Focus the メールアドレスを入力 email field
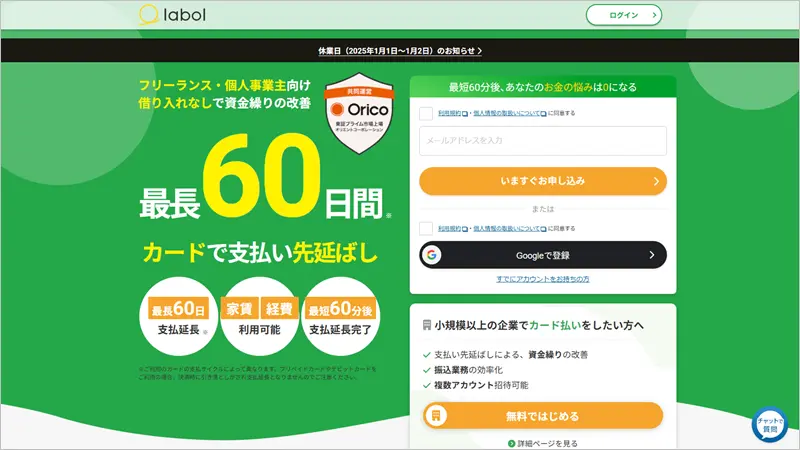This screenshot has height=450, width=800. [x=542, y=141]
